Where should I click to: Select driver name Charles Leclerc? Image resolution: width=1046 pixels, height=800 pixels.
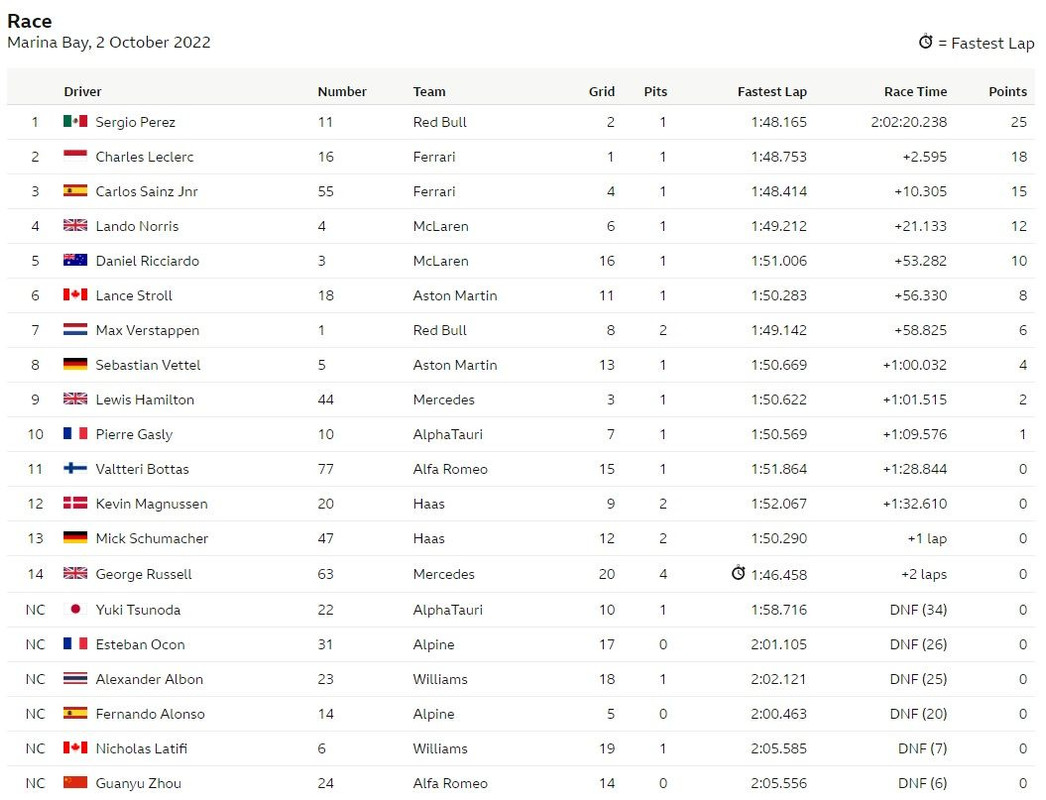145,157
